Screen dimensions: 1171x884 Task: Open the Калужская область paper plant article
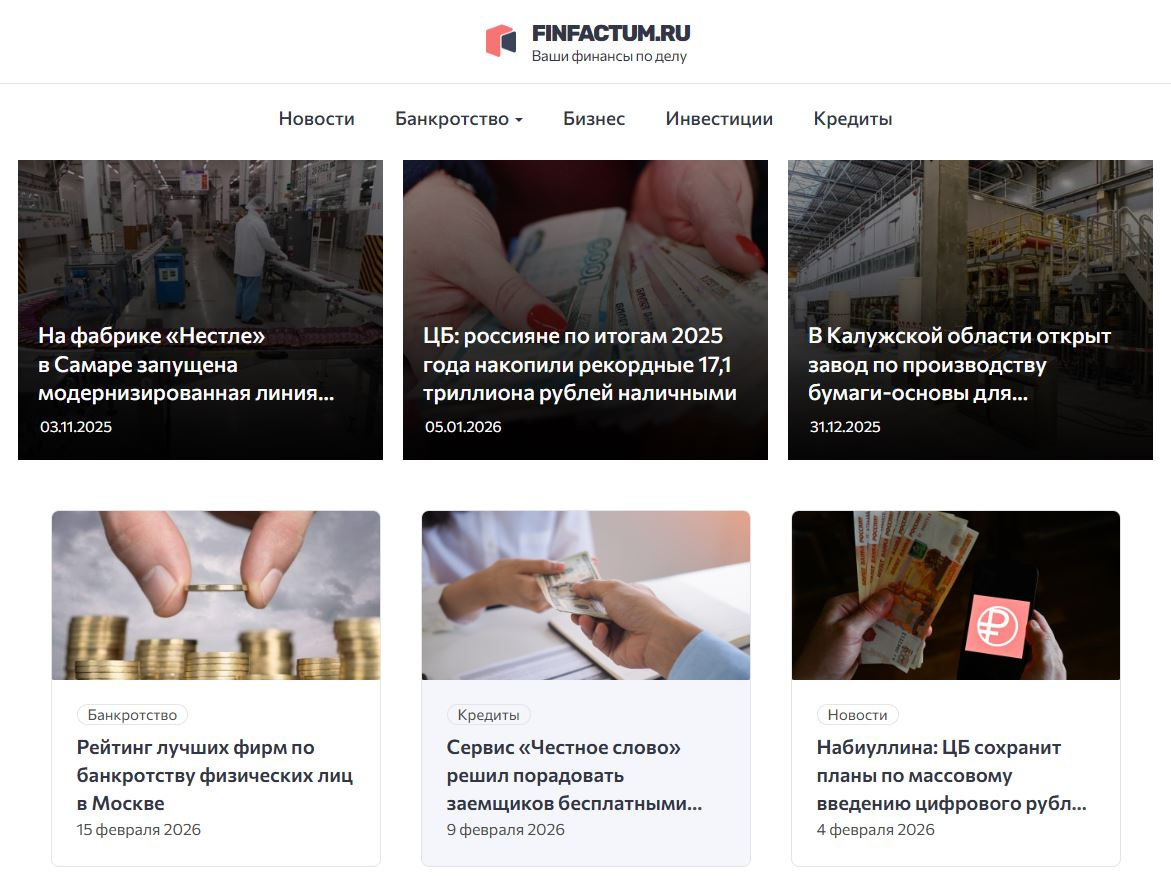[x=970, y=310]
